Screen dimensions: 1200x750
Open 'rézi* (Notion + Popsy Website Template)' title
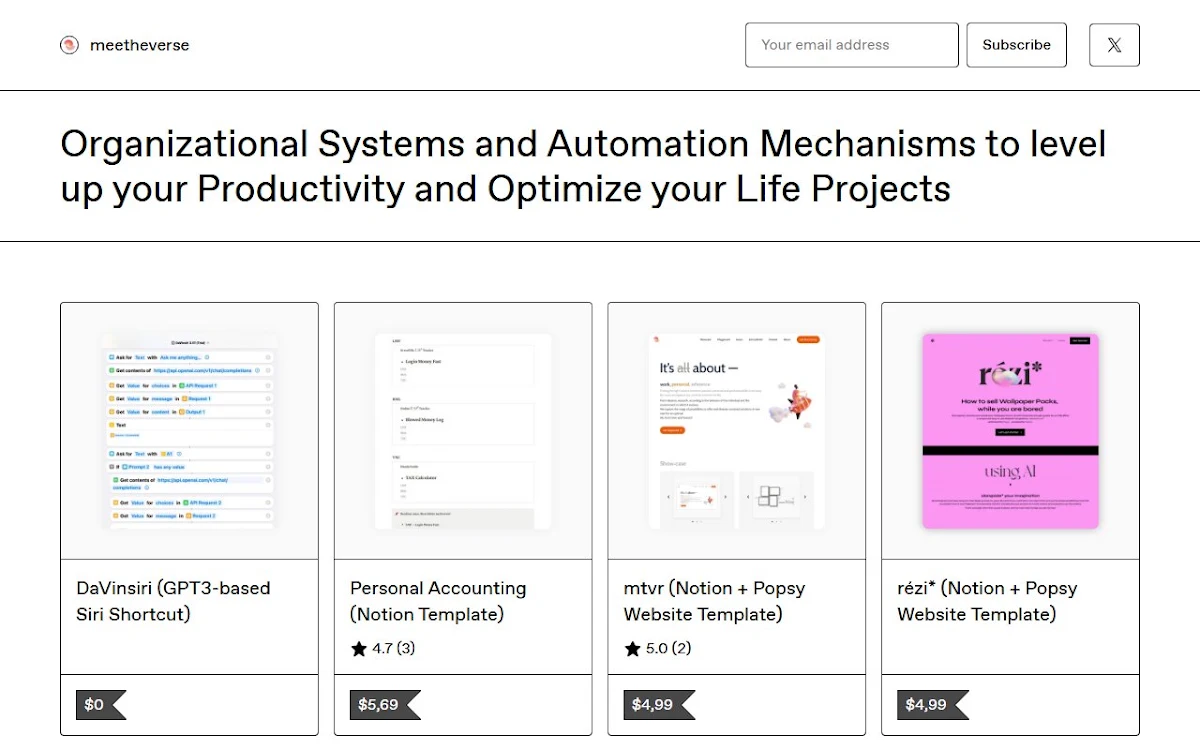point(987,601)
